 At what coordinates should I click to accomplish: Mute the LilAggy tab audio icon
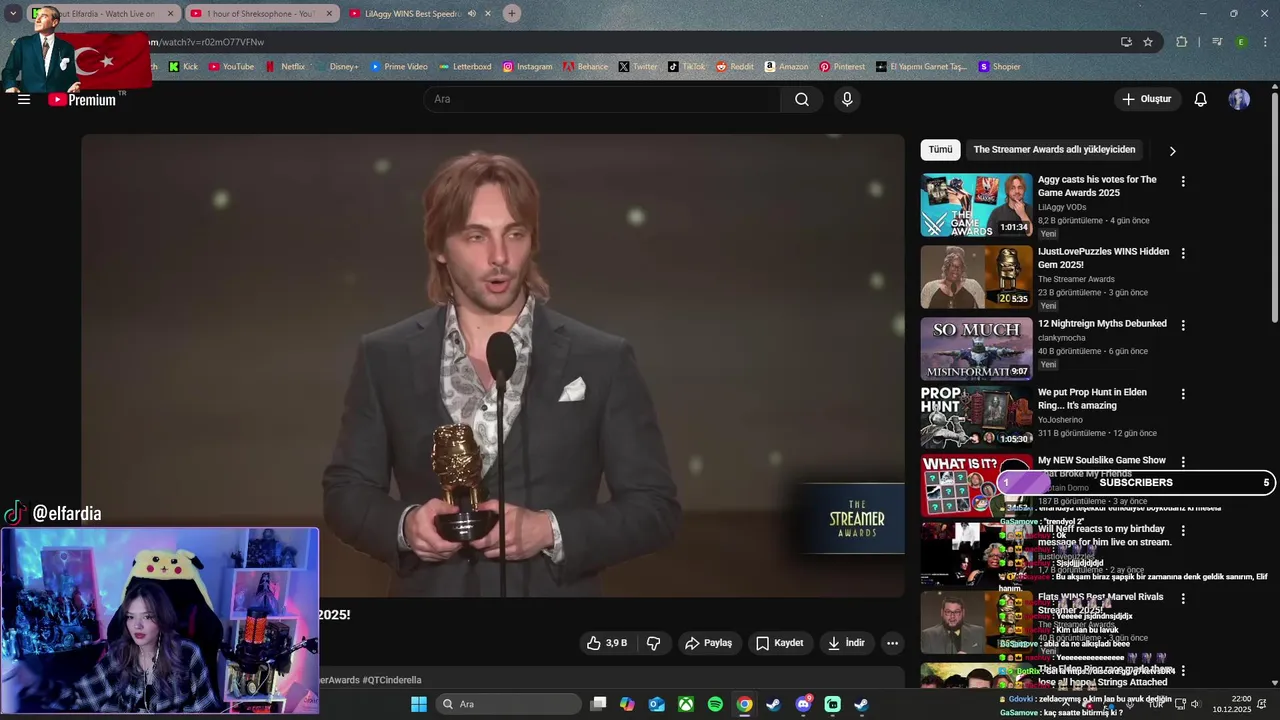pyautogui.click(x=471, y=14)
